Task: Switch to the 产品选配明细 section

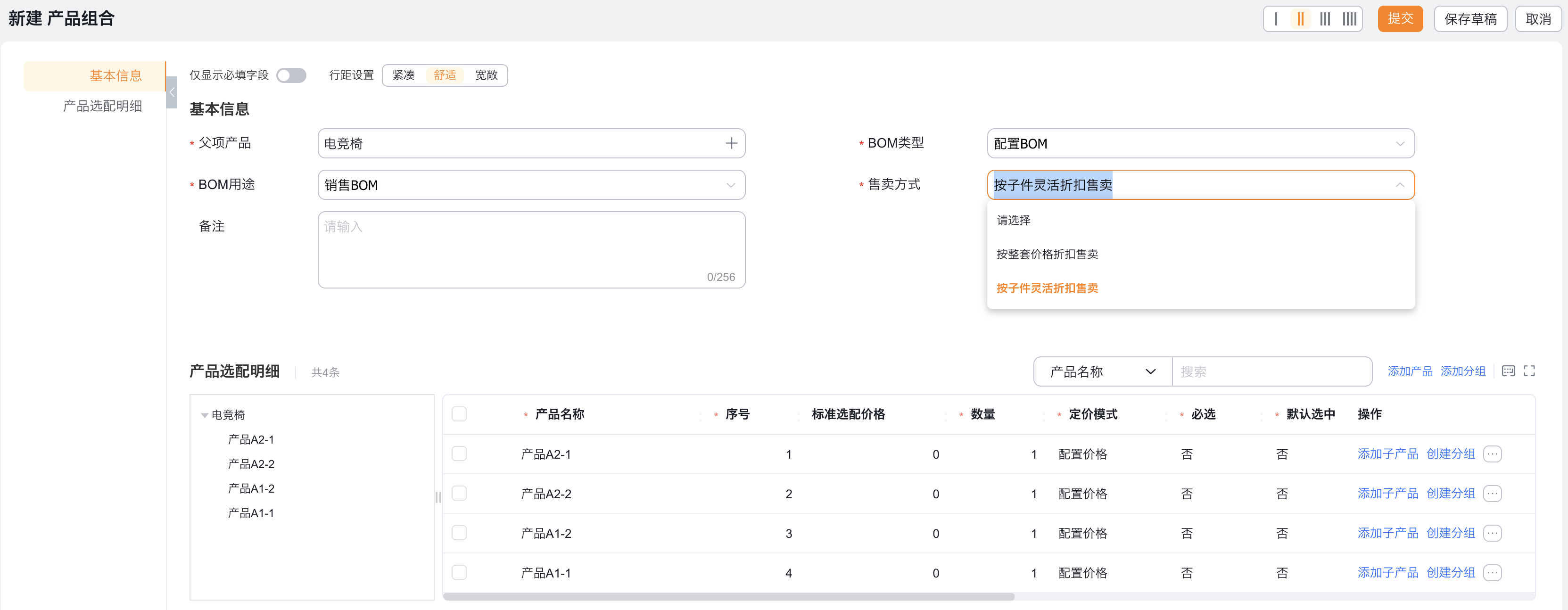Action: (x=102, y=105)
